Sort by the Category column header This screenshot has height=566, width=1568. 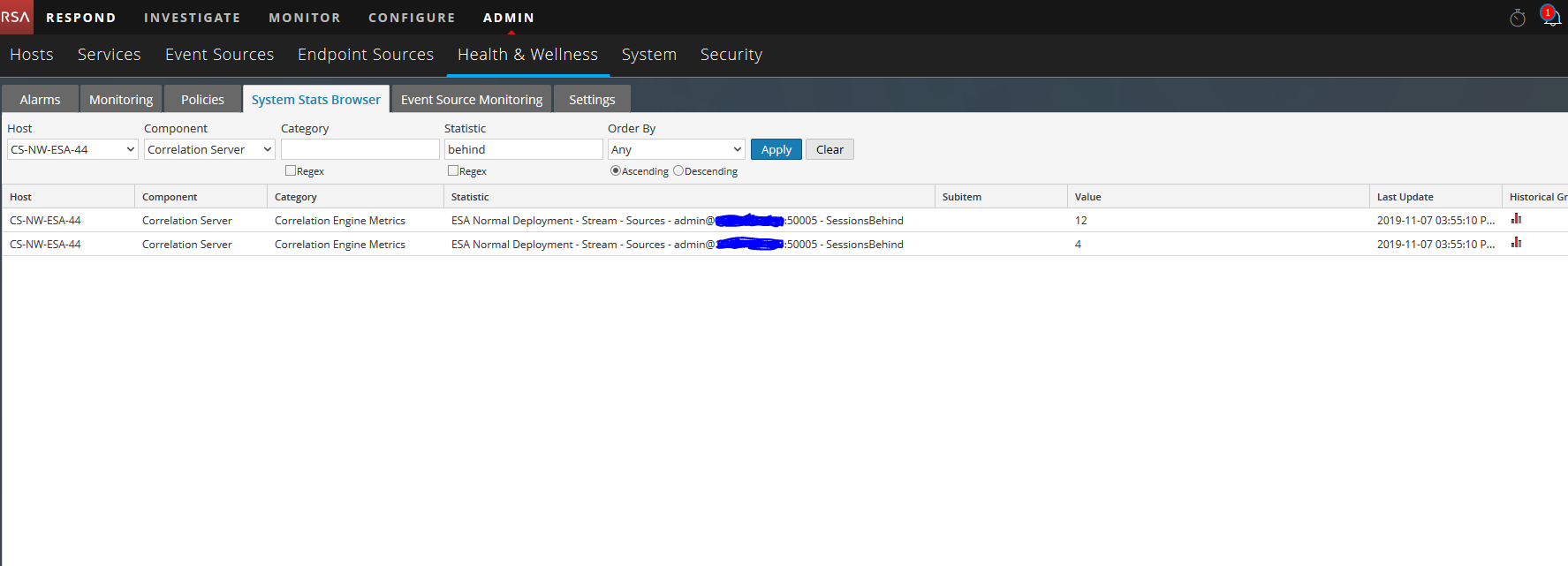(x=355, y=196)
